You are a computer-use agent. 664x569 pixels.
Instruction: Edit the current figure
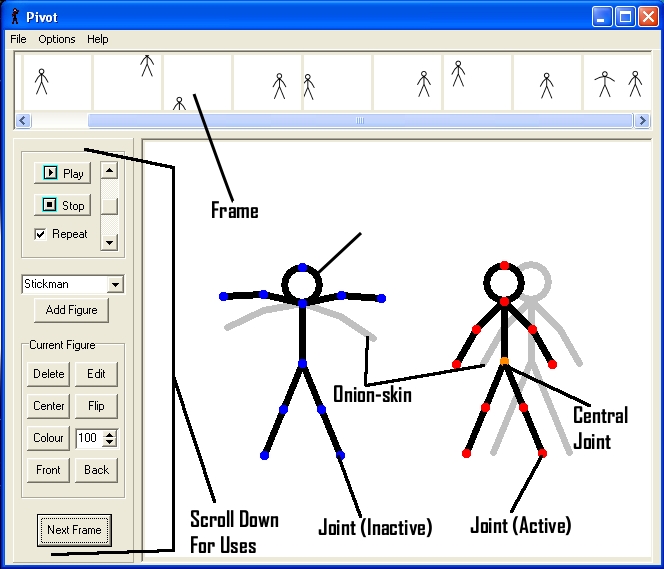click(x=96, y=374)
